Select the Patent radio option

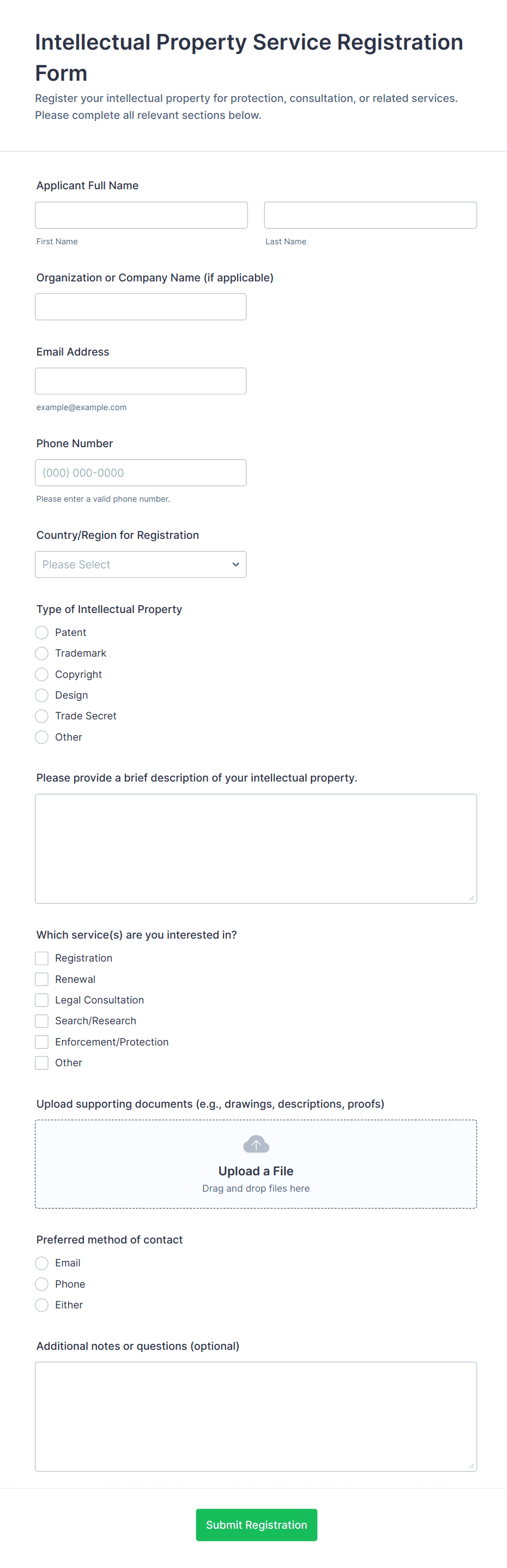42,633
